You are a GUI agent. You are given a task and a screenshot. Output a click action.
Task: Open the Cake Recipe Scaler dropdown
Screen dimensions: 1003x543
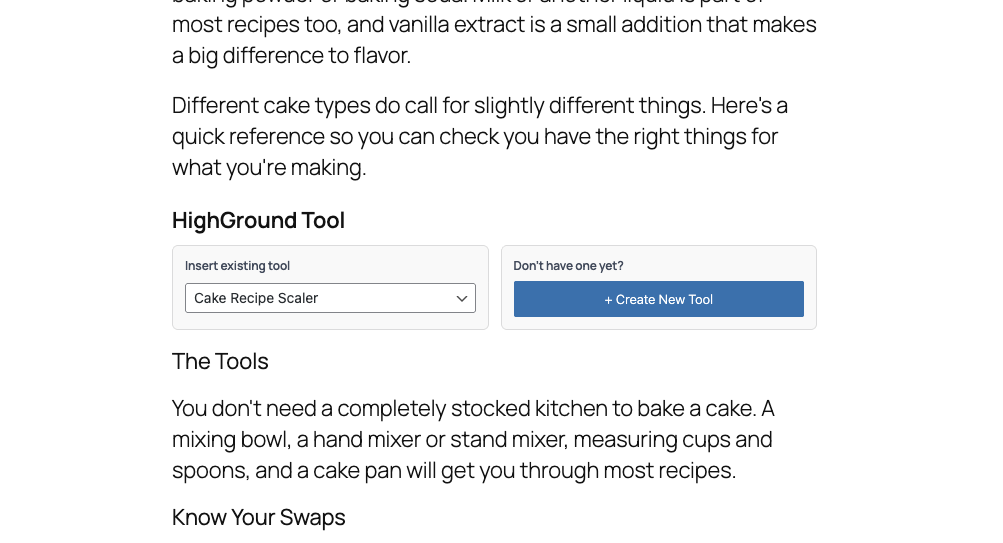[329, 298]
